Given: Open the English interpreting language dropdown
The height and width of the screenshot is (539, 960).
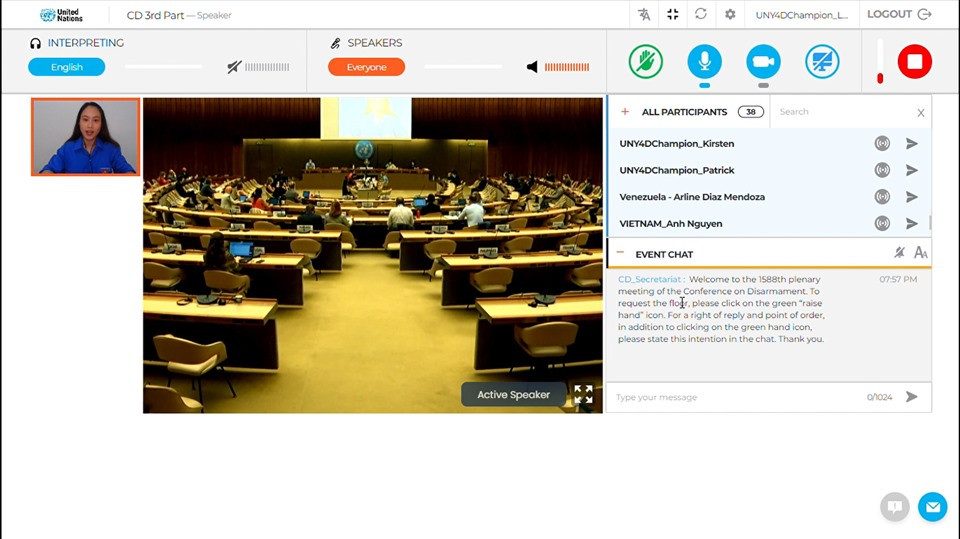Looking at the screenshot, I should [x=67, y=67].
